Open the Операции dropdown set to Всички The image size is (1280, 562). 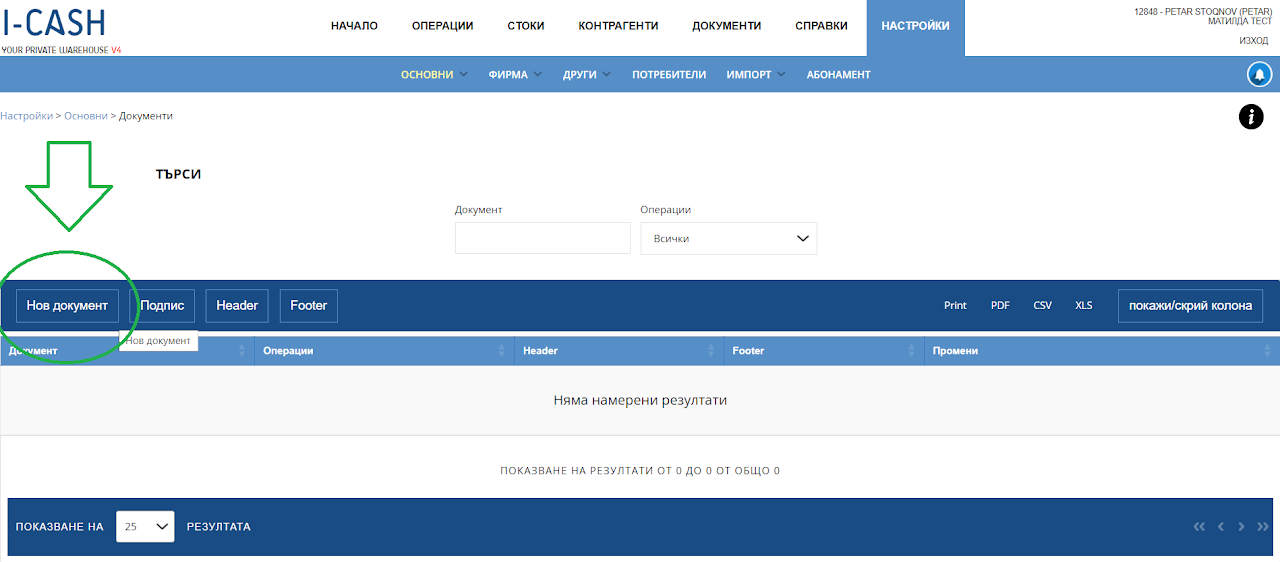pyautogui.click(x=729, y=238)
